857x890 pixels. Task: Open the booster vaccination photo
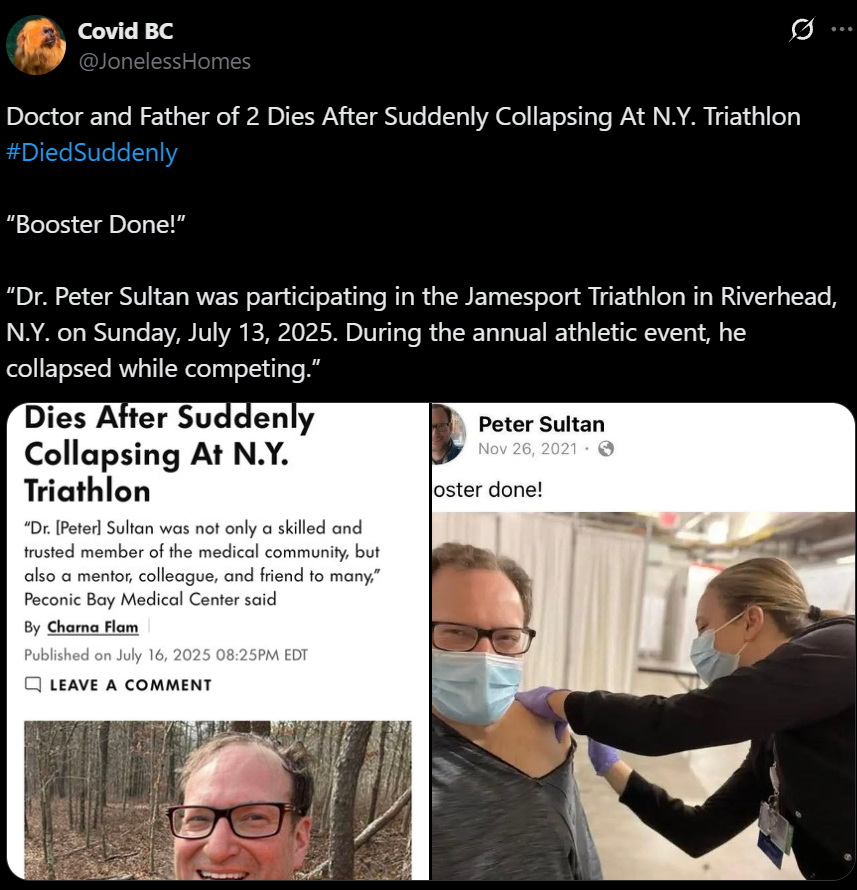(644, 696)
